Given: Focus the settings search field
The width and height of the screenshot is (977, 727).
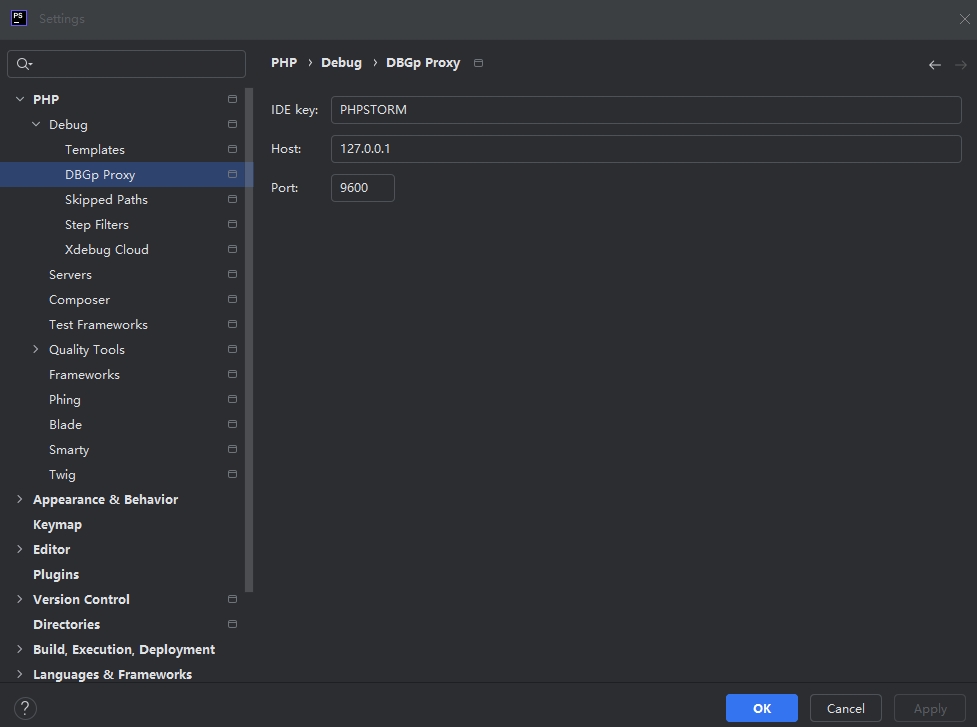Looking at the screenshot, I should tap(126, 64).
